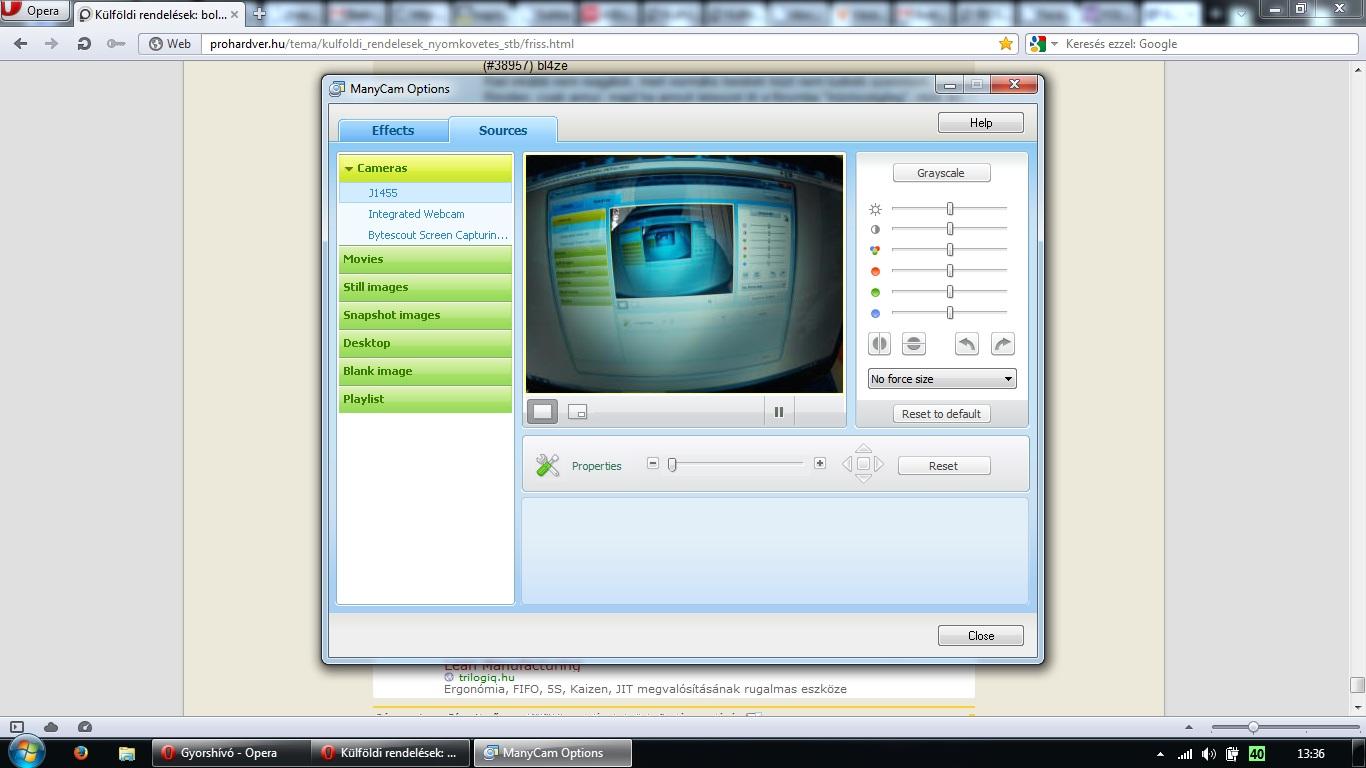Reload the page in Opera

tap(84, 44)
